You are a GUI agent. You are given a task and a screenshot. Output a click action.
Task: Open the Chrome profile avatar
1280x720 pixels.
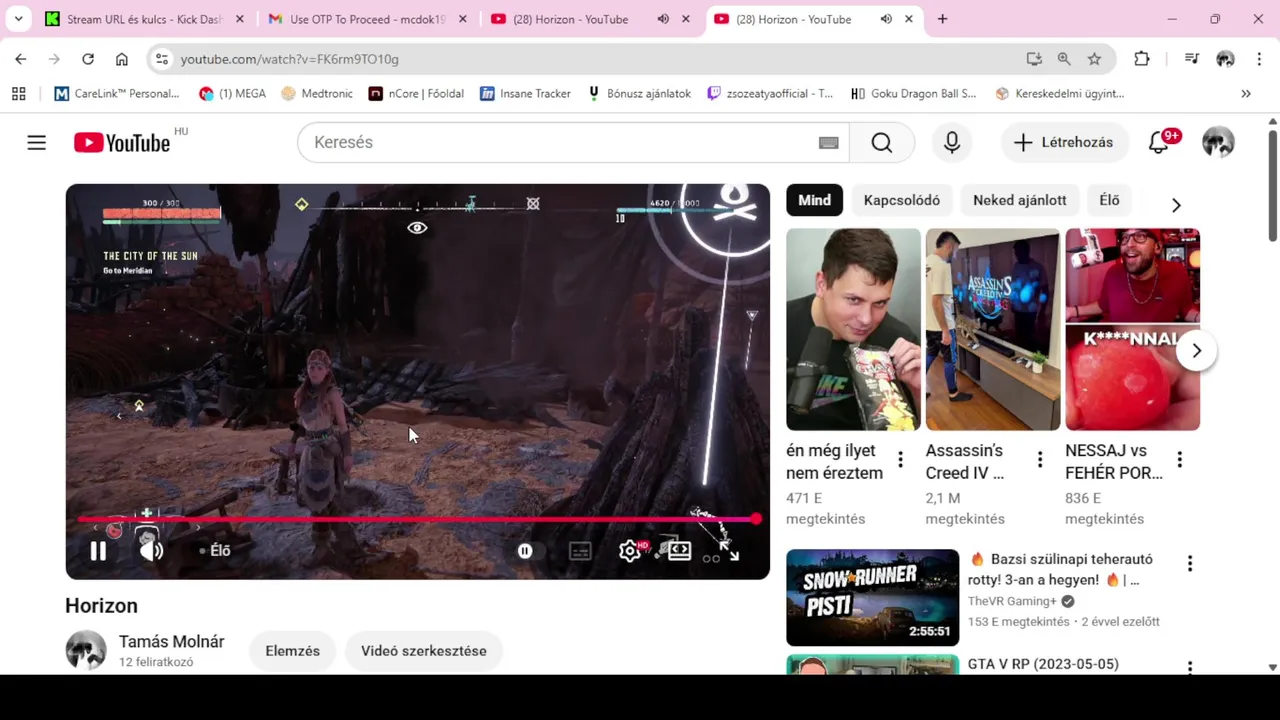pos(1225,59)
